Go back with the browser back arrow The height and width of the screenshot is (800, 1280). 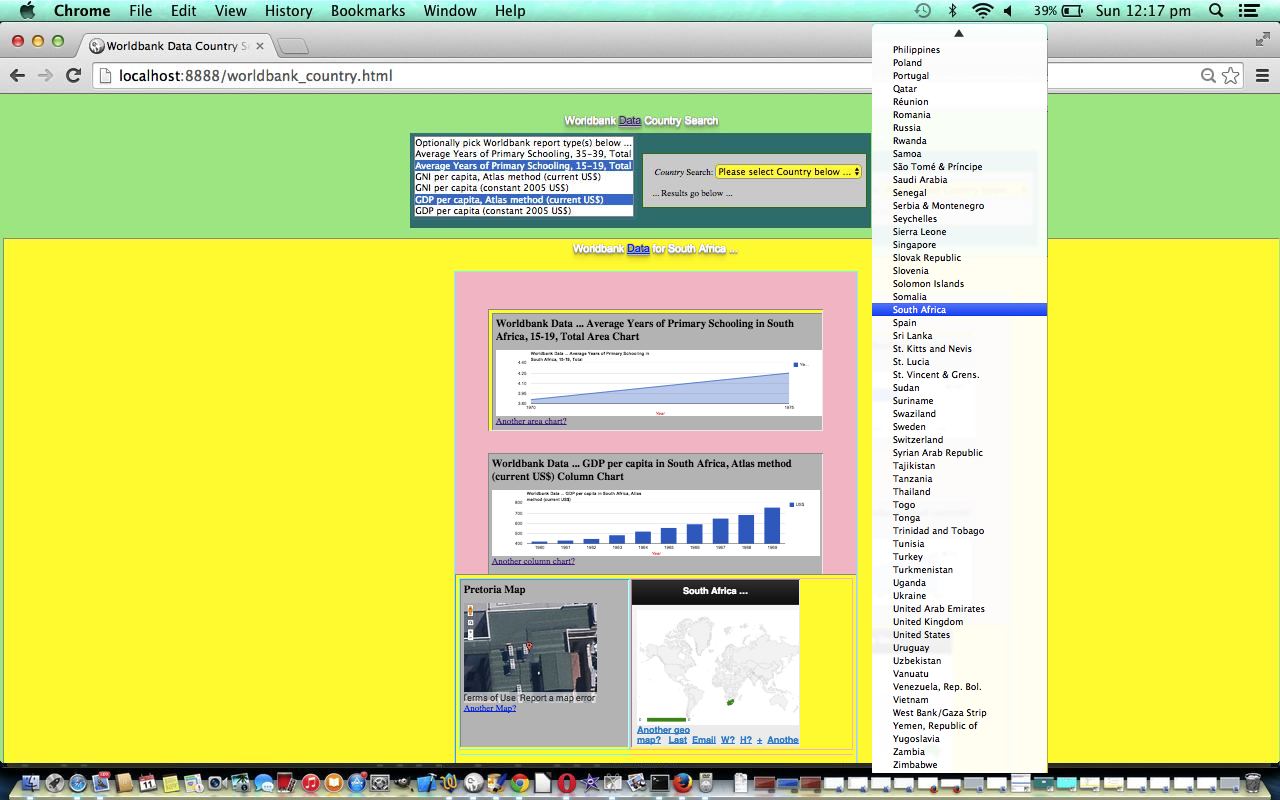(x=17, y=76)
